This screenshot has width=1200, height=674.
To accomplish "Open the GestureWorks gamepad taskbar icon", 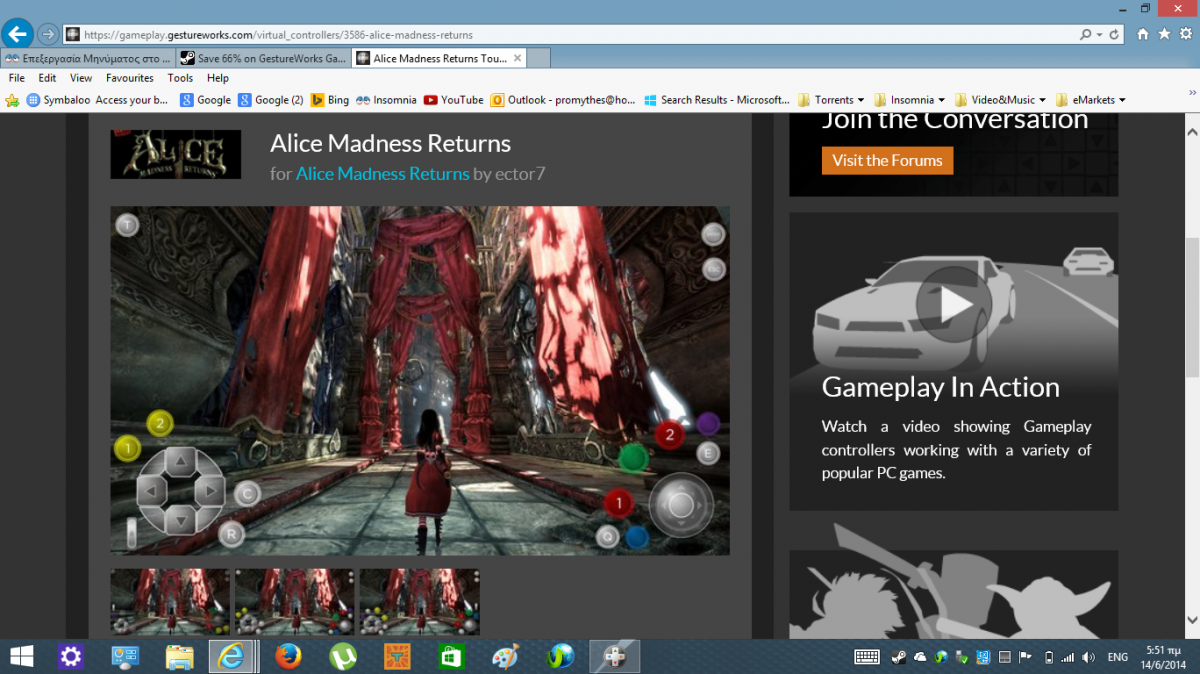I will point(615,657).
